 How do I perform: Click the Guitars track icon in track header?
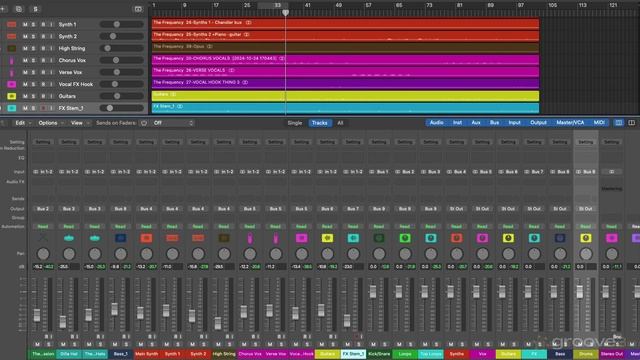11,96
